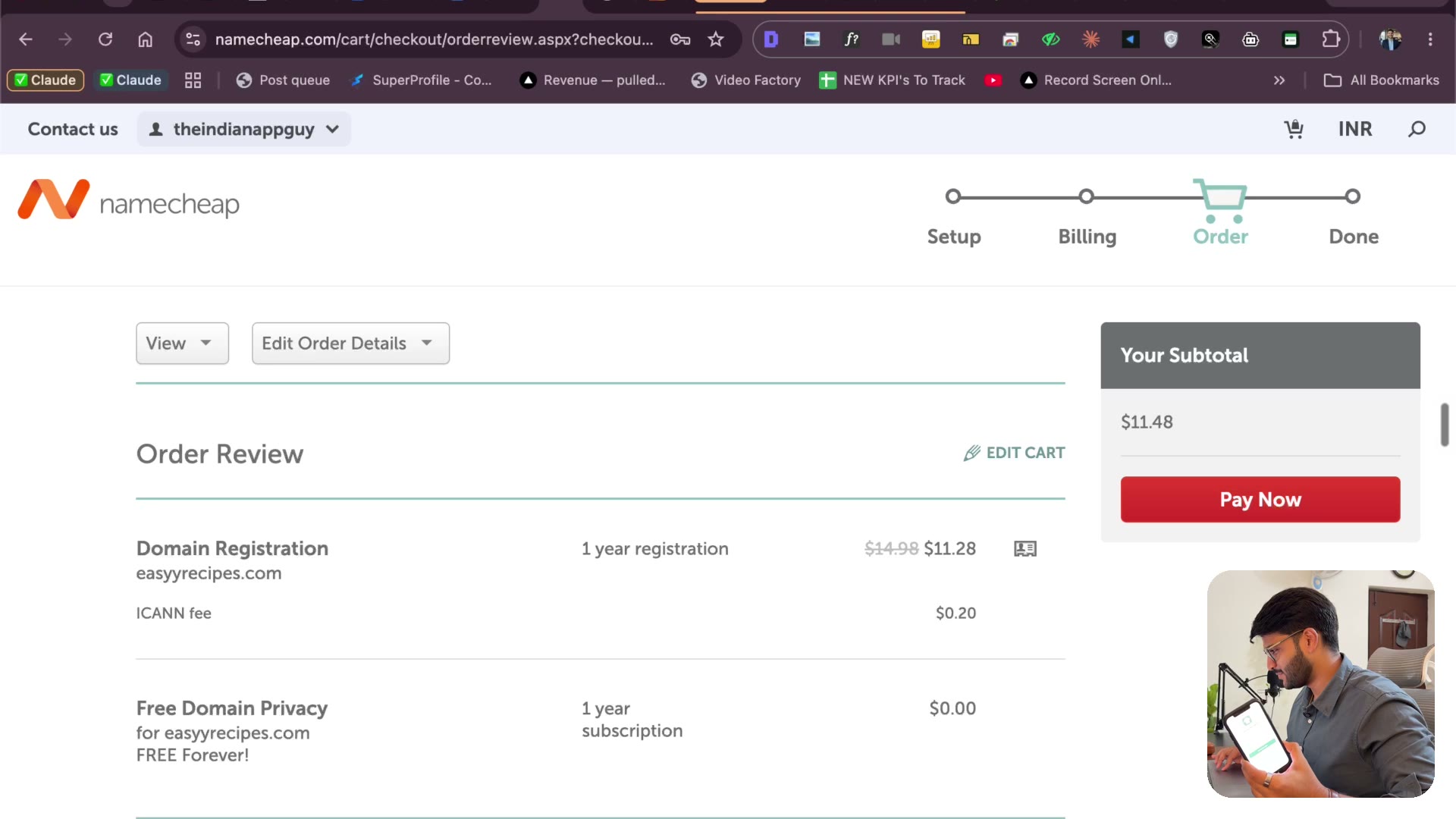Click the red Pay Now button
The height and width of the screenshot is (819, 1456).
pyautogui.click(x=1260, y=500)
